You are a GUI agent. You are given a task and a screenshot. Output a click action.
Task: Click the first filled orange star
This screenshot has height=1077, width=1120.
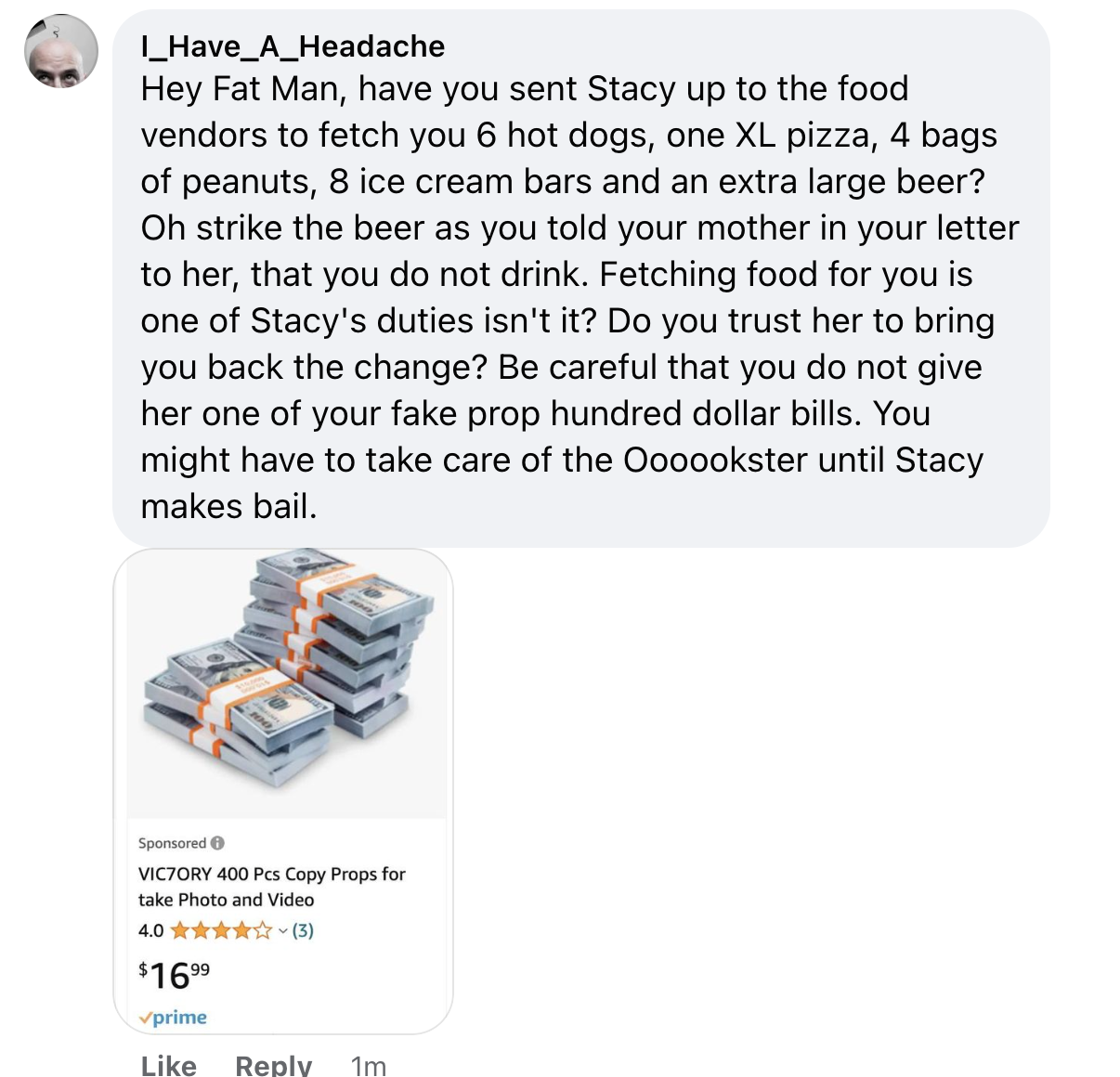tap(180, 930)
